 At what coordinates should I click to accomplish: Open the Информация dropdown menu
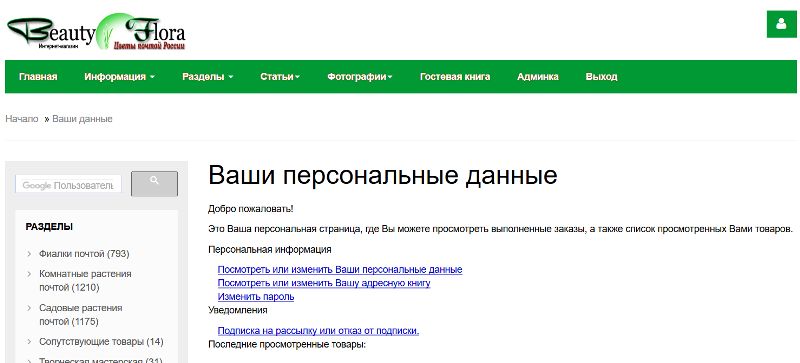pos(119,77)
